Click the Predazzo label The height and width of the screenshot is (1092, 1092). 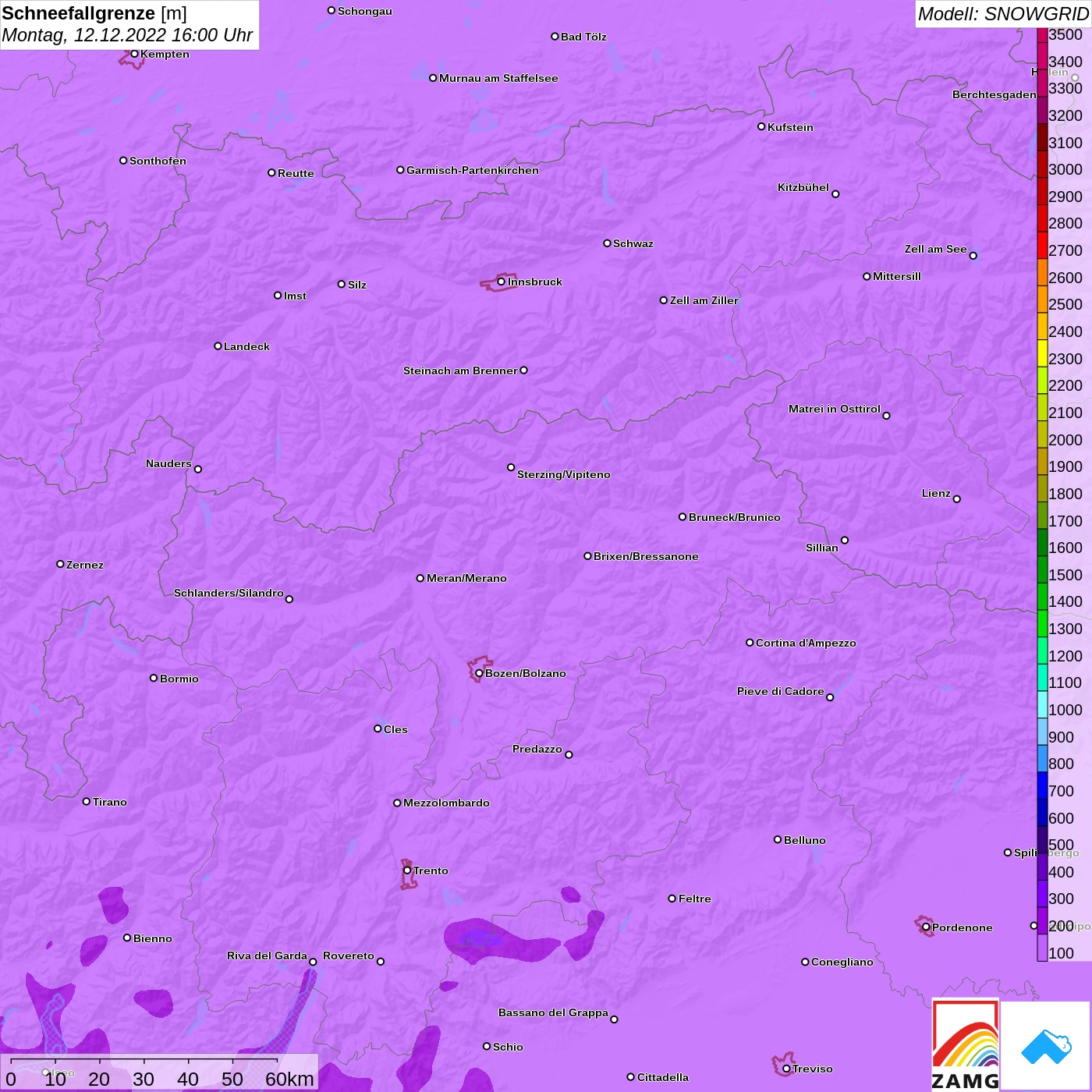coord(537,749)
